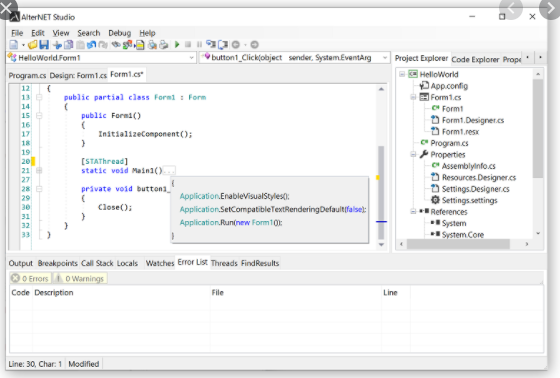The width and height of the screenshot is (560, 378).
Task: Open the Debug menu
Action: [120, 33]
